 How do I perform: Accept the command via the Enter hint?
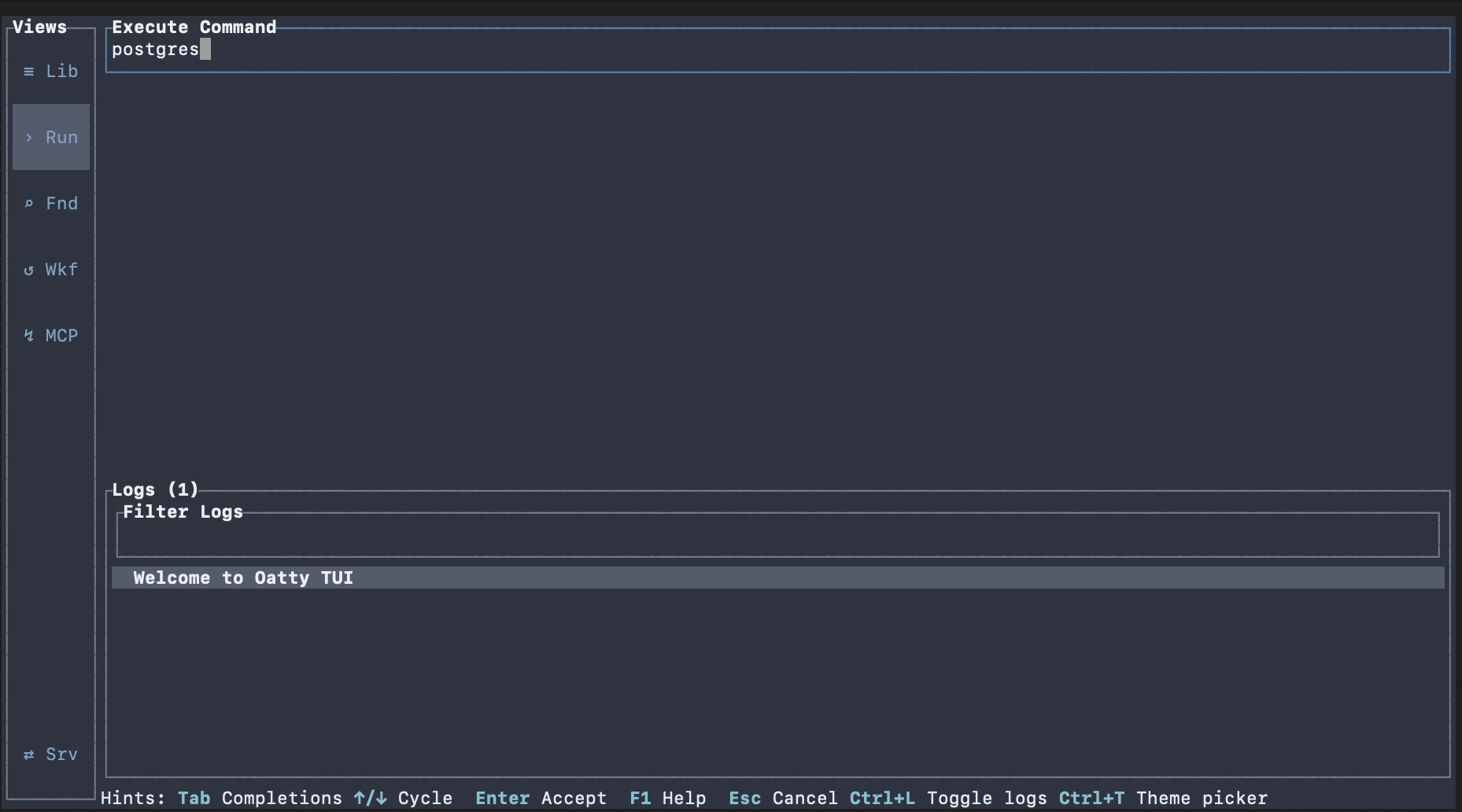point(502,798)
